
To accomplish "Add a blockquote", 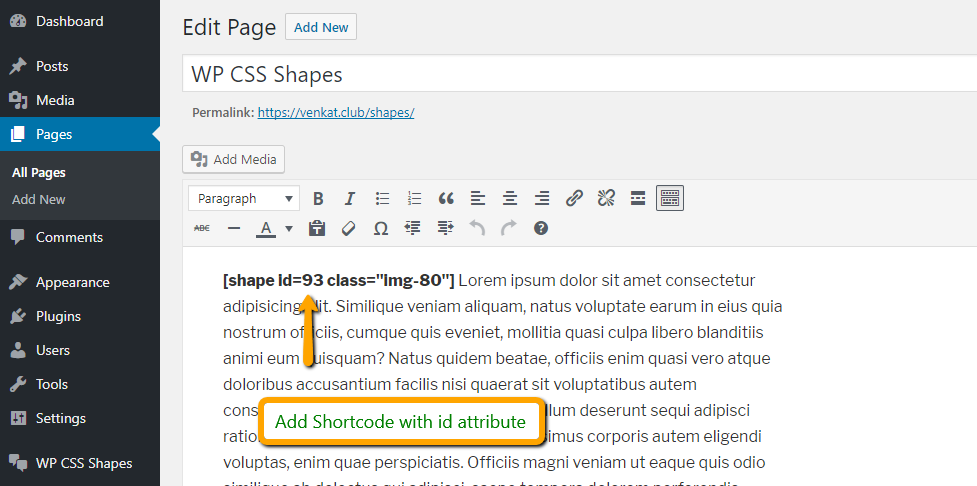I will [x=446, y=199].
